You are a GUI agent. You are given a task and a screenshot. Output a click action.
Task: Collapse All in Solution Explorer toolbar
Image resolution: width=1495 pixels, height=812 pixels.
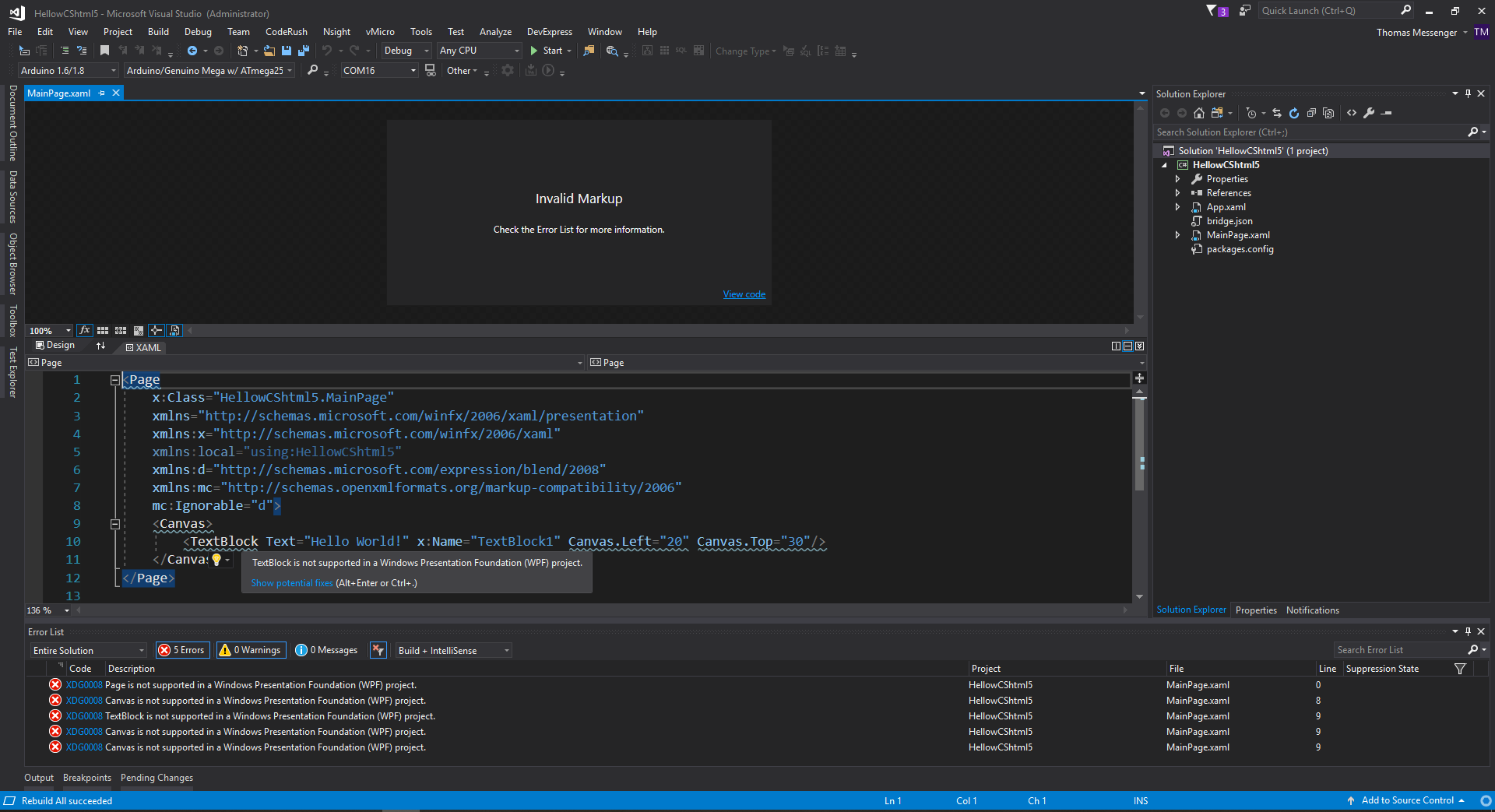coord(1311,113)
